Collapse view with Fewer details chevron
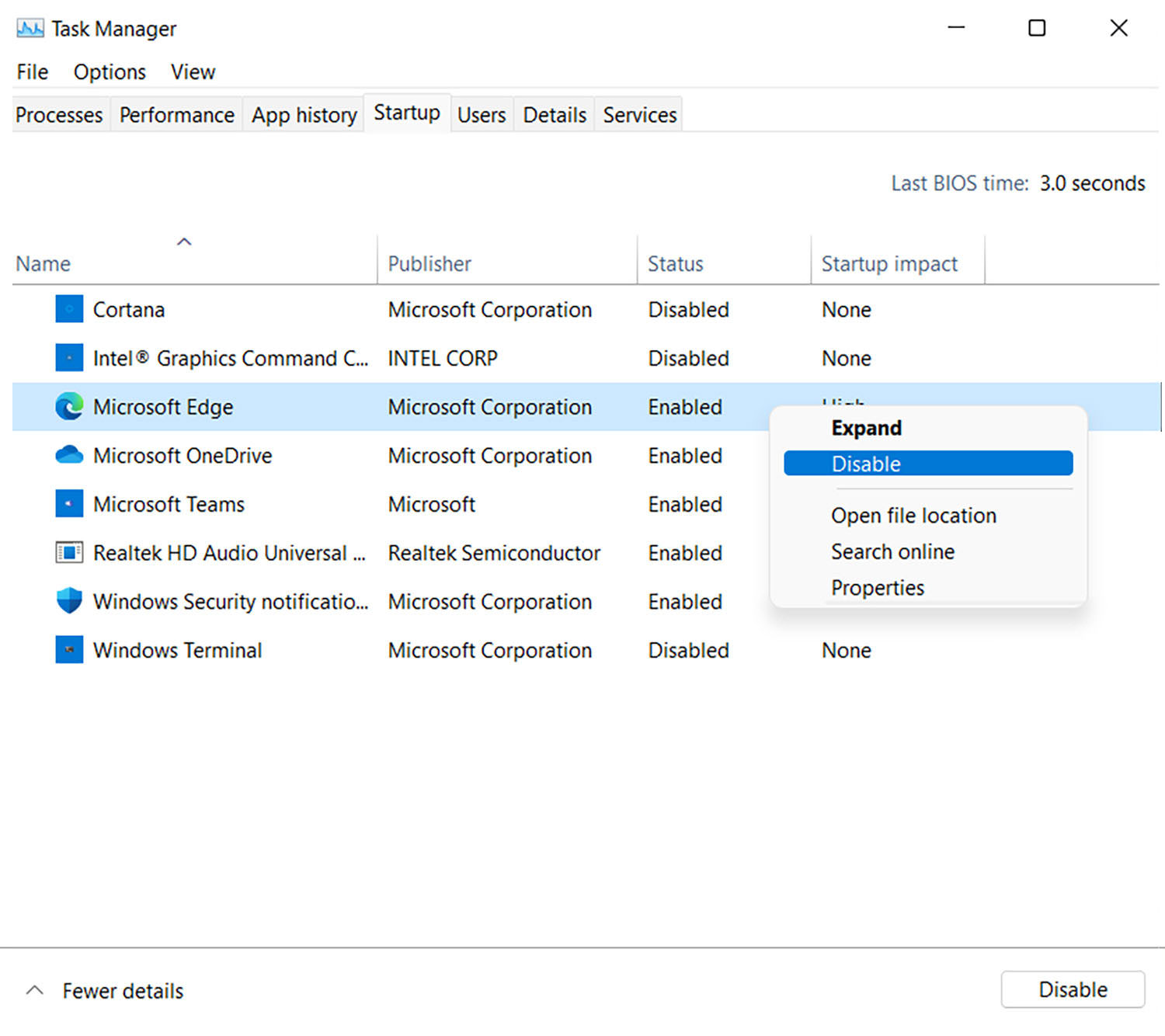The image size is (1165, 1036). 34,990
